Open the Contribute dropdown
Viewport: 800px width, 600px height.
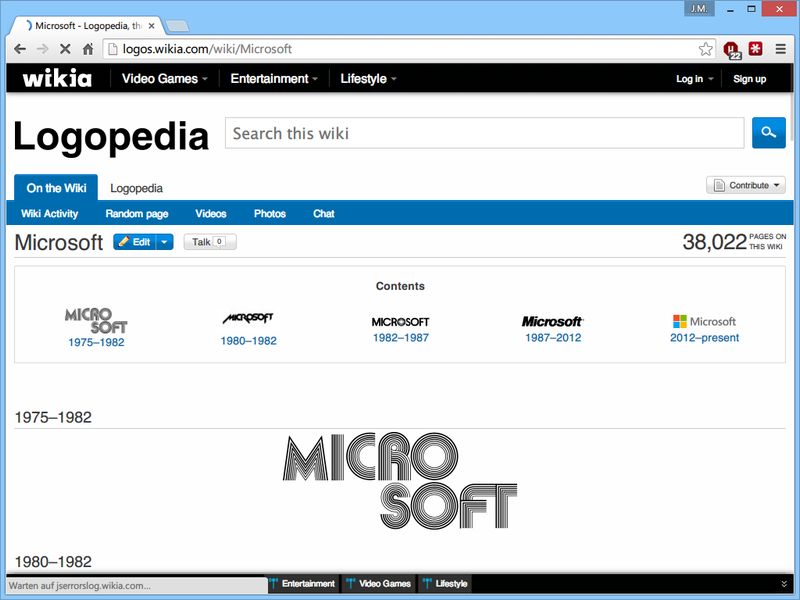pyautogui.click(x=746, y=185)
